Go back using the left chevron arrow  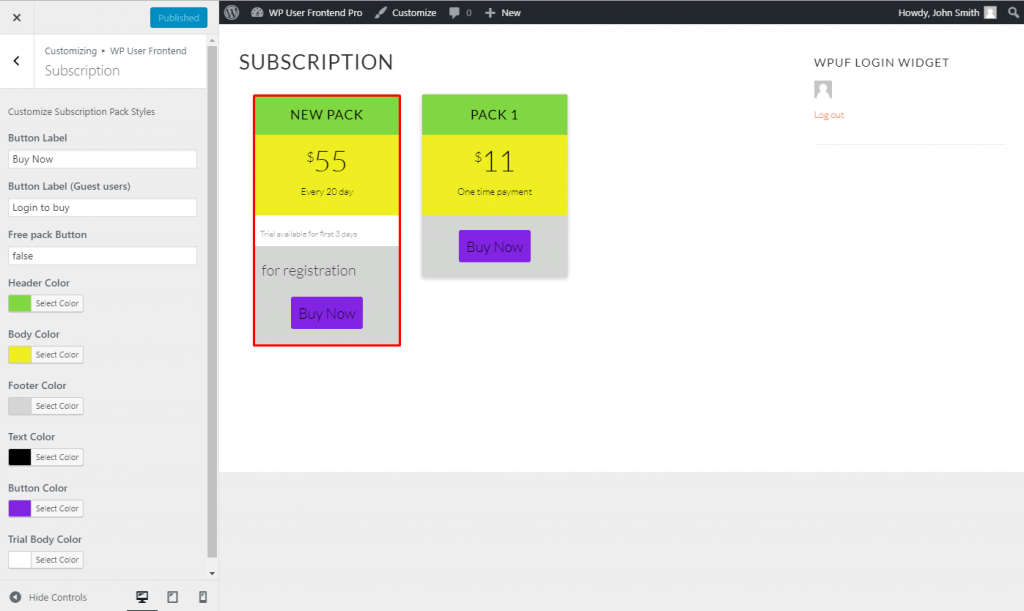(x=17, y=61)
